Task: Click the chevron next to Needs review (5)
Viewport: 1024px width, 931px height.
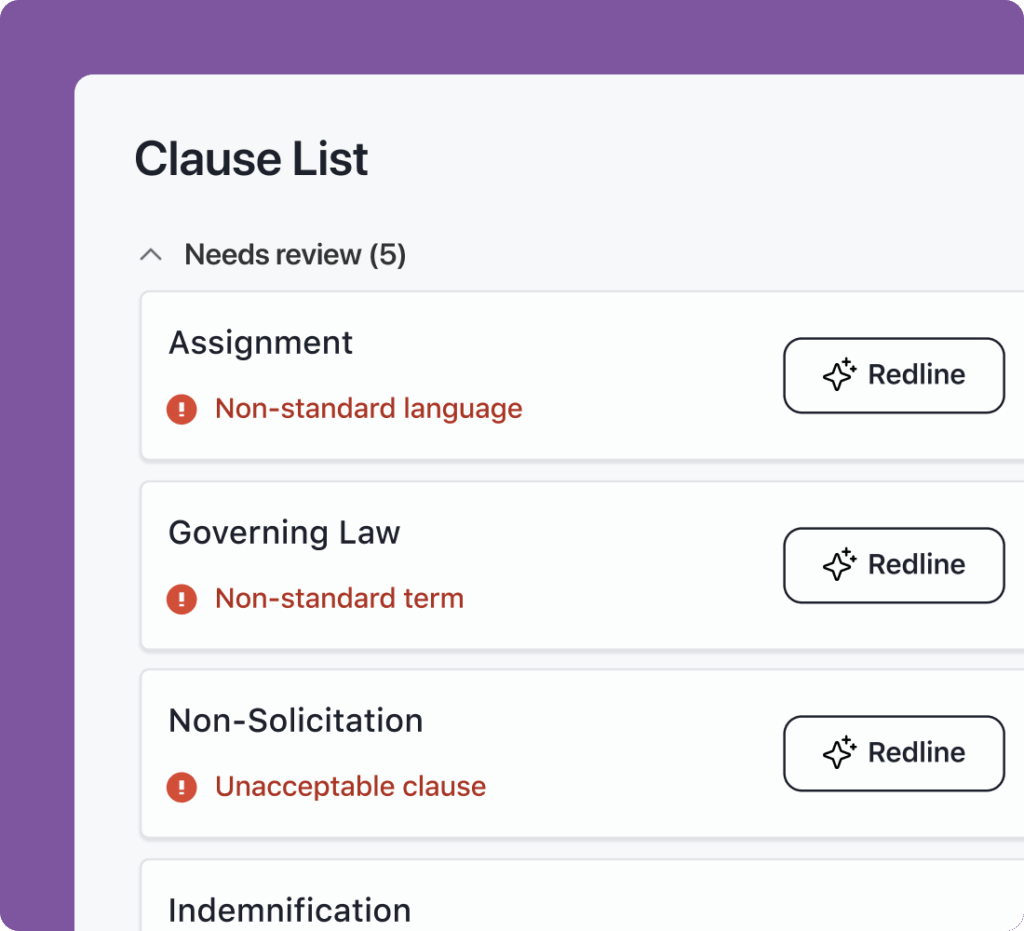Action: (150, 254)
